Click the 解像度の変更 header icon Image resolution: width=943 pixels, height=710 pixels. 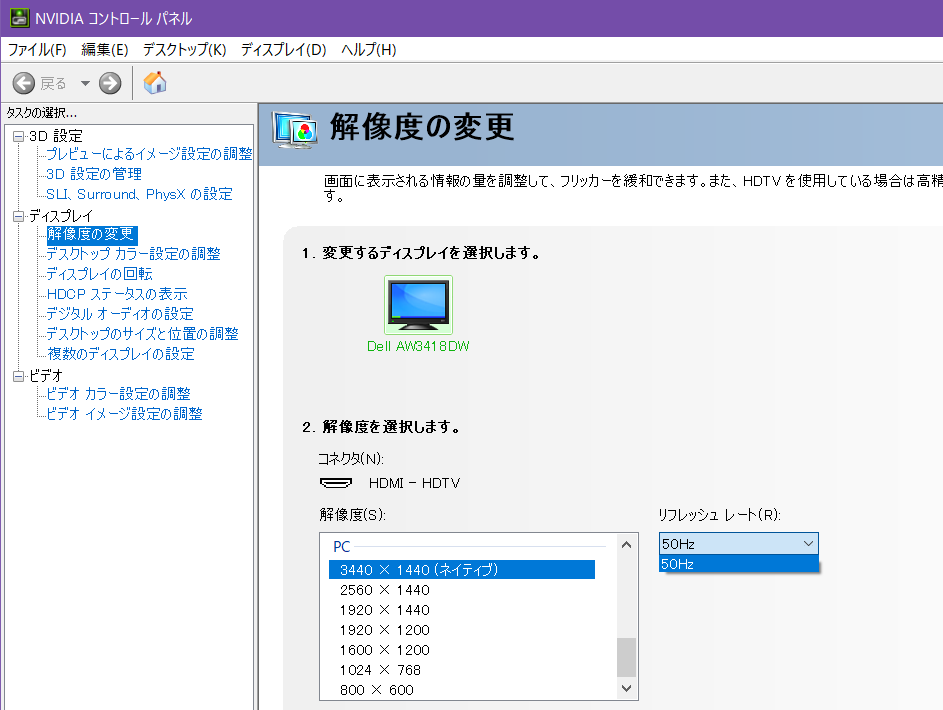[294, 129]
